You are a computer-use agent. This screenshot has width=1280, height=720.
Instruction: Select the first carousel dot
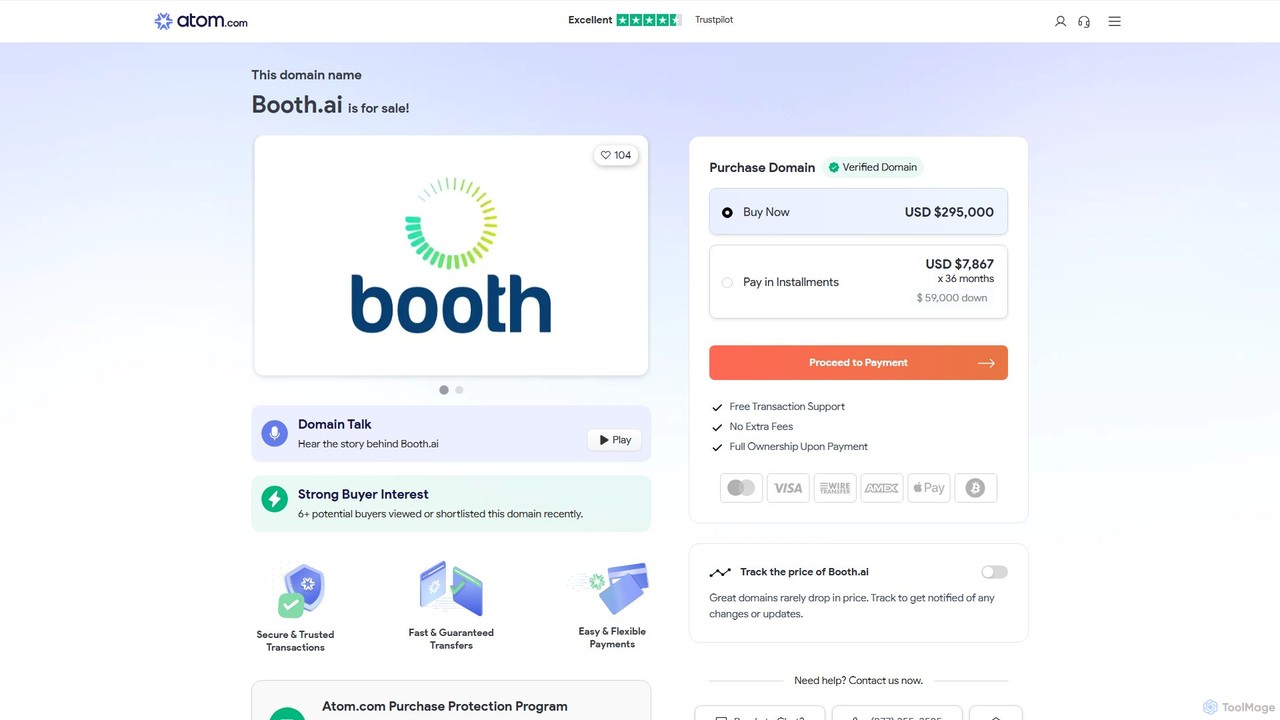444,390
